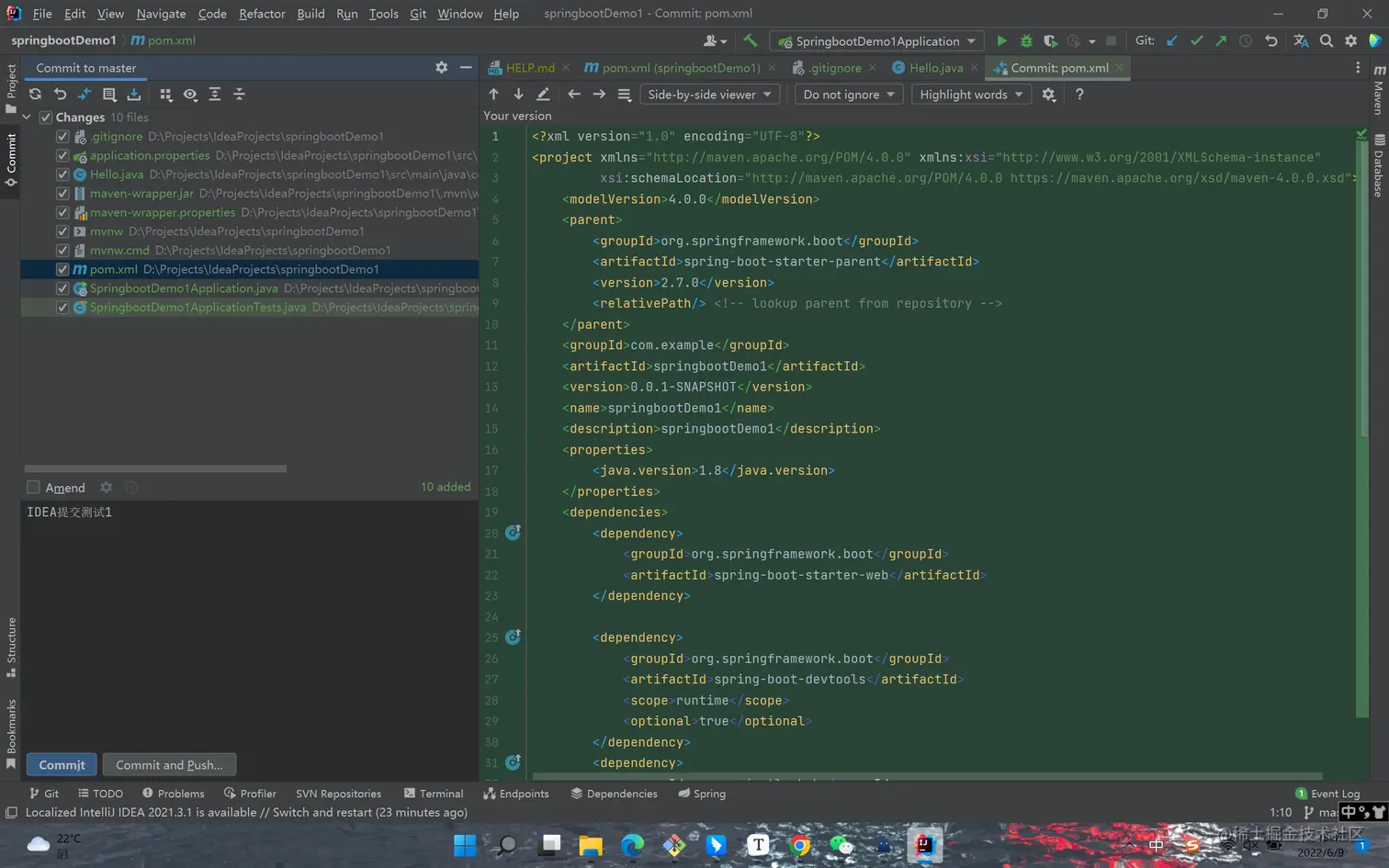1389x868 pixels.
Task: Toggle the Amend checkbox
Action: point(34,488)
